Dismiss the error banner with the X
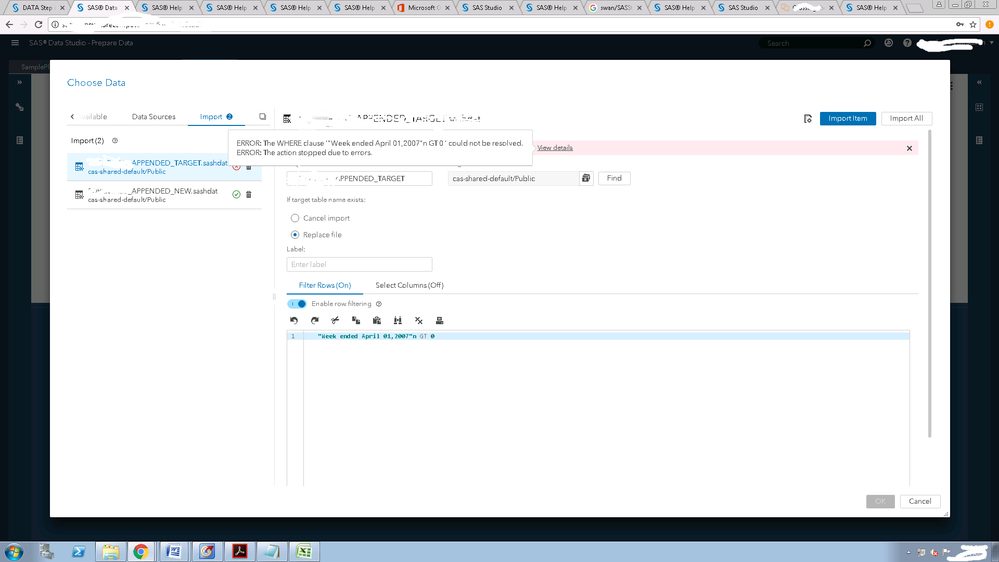The image size is (999, 562). tap(909, 148)
